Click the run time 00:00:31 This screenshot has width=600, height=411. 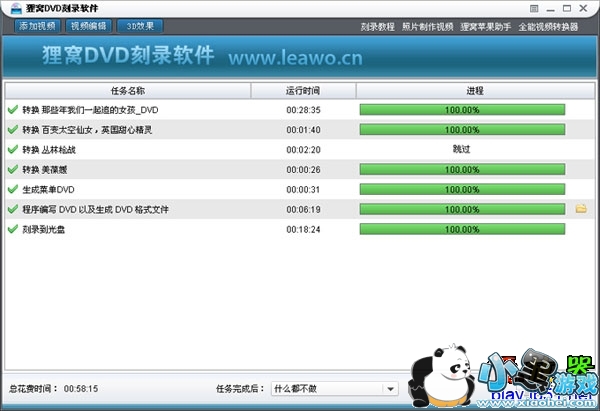coord(303,190)
